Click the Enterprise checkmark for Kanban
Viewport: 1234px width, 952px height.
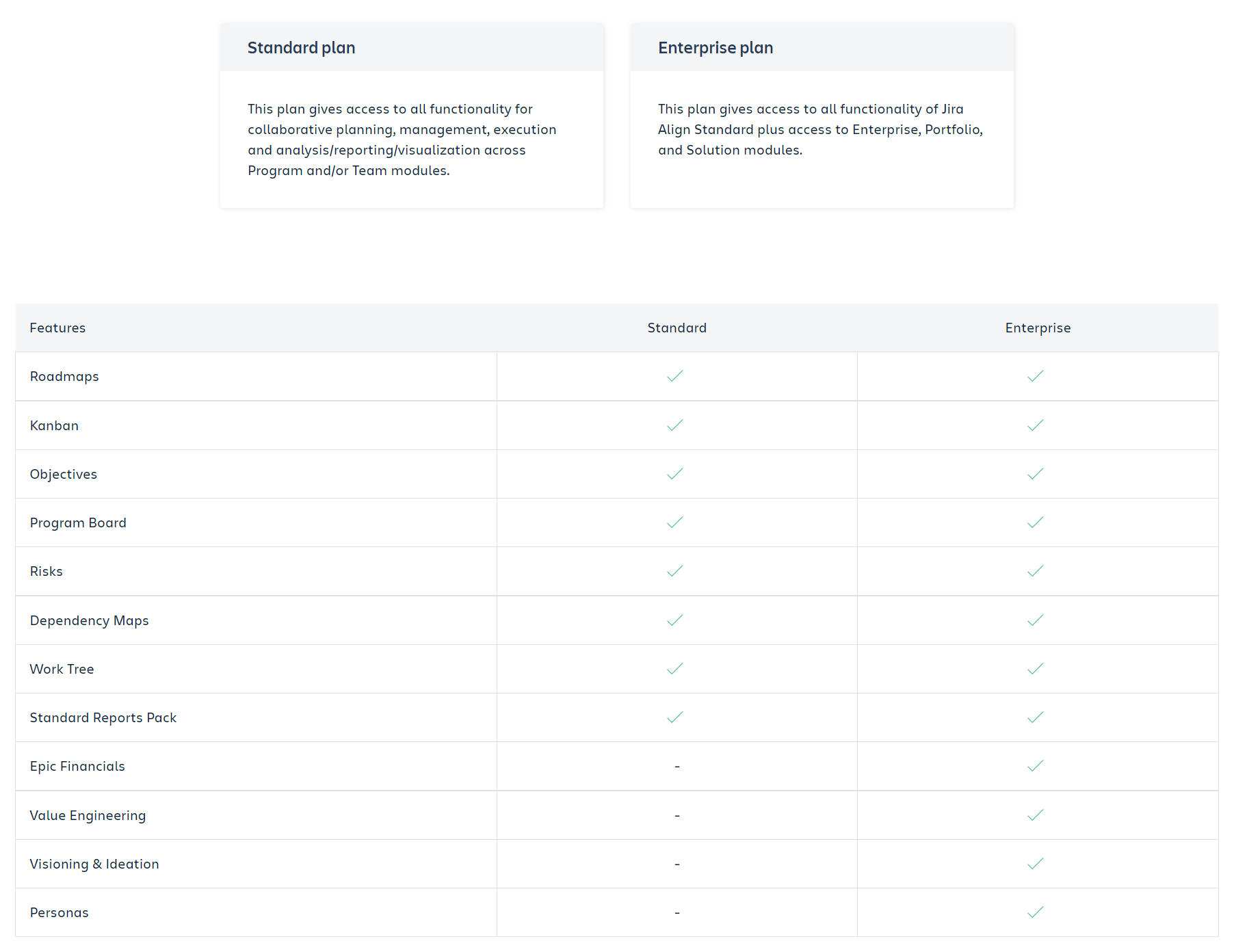1036,425
